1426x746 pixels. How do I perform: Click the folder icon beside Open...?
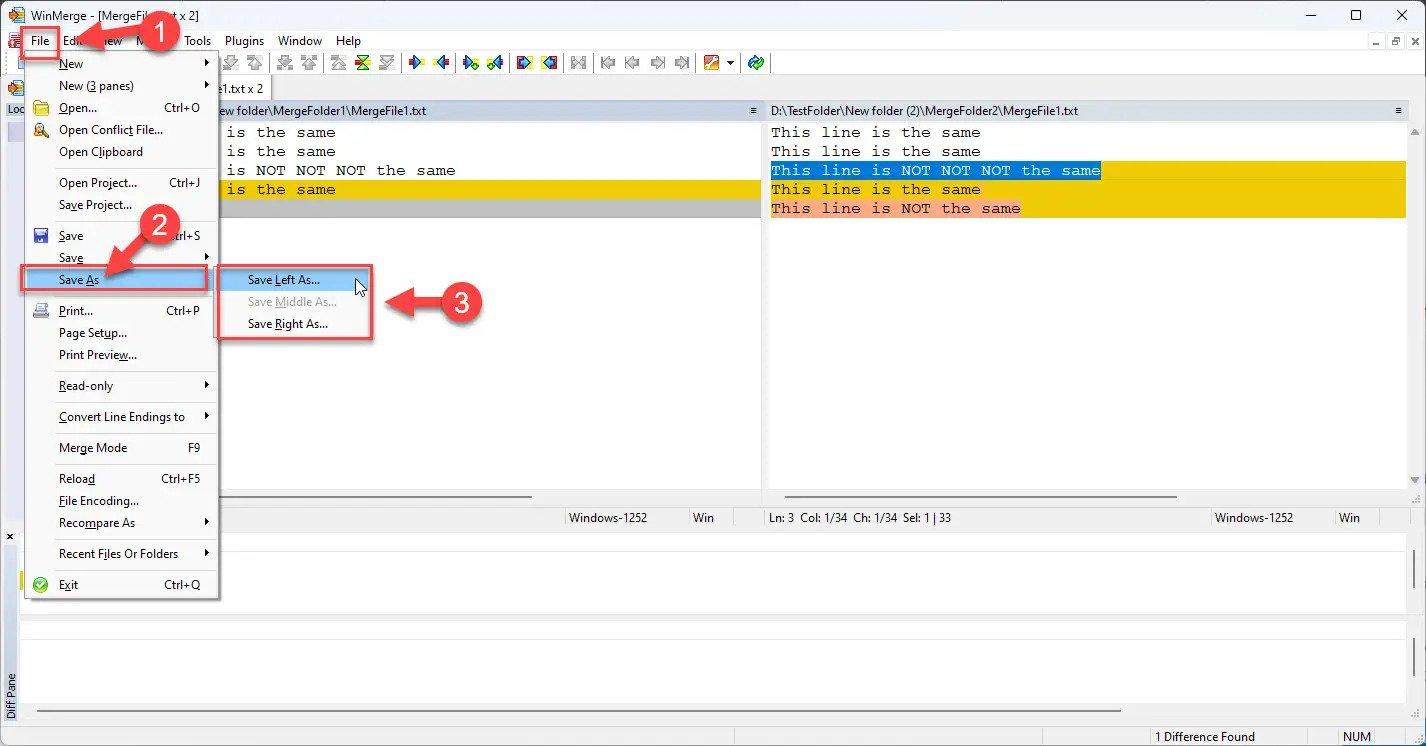(x=41, y=108)
